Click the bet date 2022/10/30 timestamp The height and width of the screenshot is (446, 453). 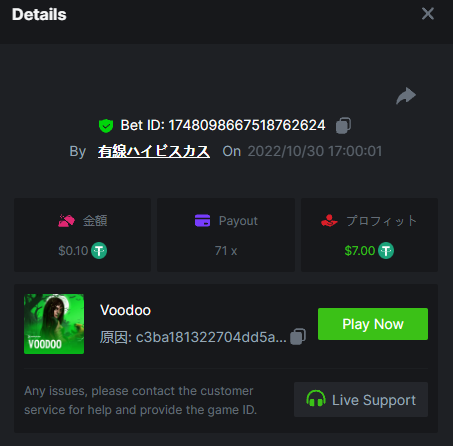[315, 151]
